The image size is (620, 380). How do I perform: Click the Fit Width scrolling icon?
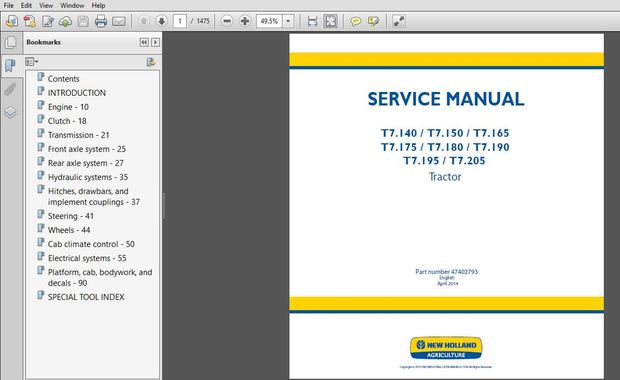(x=312, y=21)
